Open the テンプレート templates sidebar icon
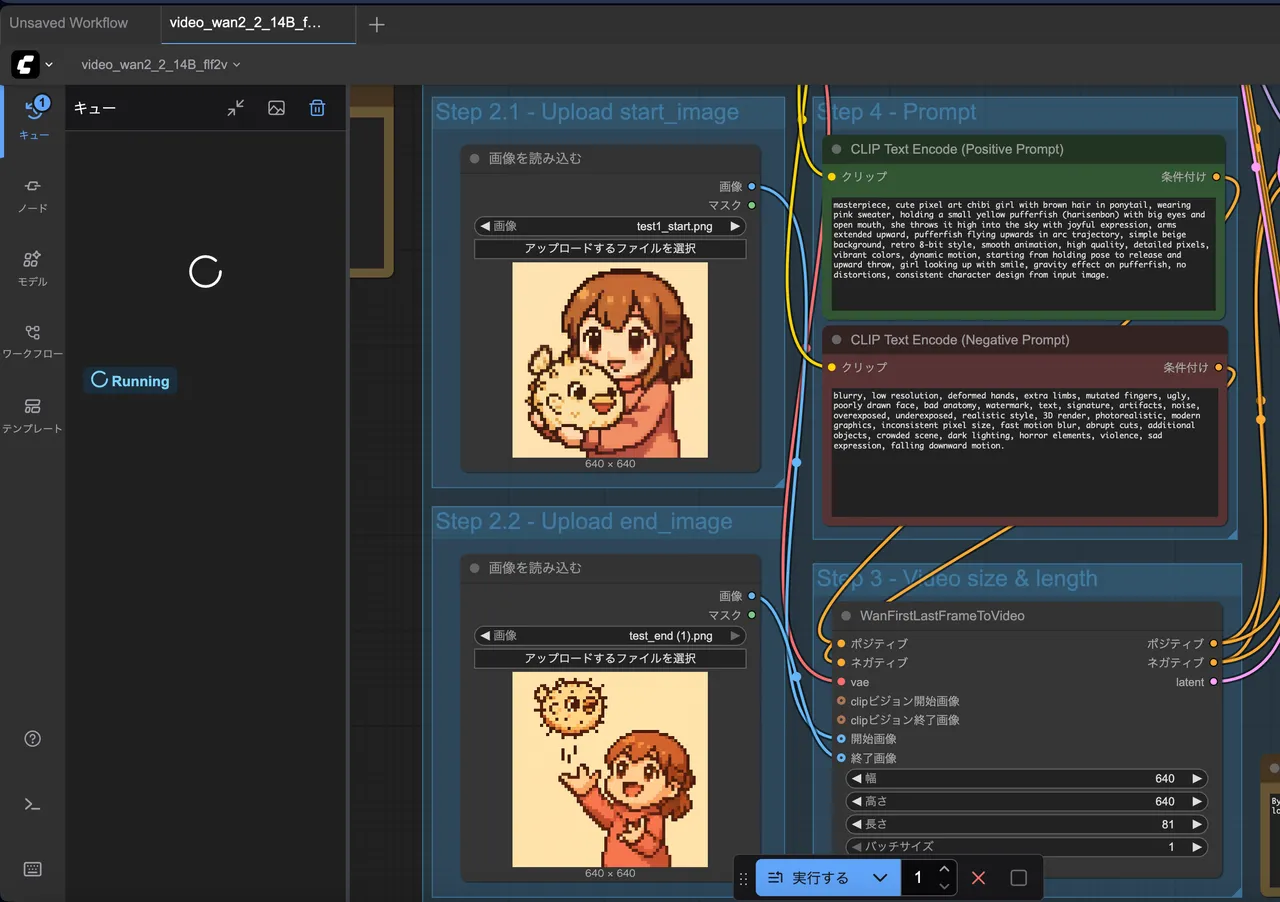The width and height of the screenshot is (1280, 902). [x=33, y=406]
